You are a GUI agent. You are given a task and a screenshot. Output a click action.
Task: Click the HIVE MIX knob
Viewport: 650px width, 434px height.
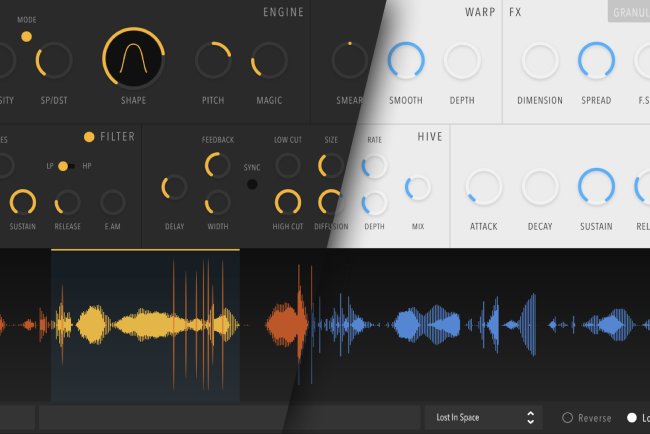[418, 188]
